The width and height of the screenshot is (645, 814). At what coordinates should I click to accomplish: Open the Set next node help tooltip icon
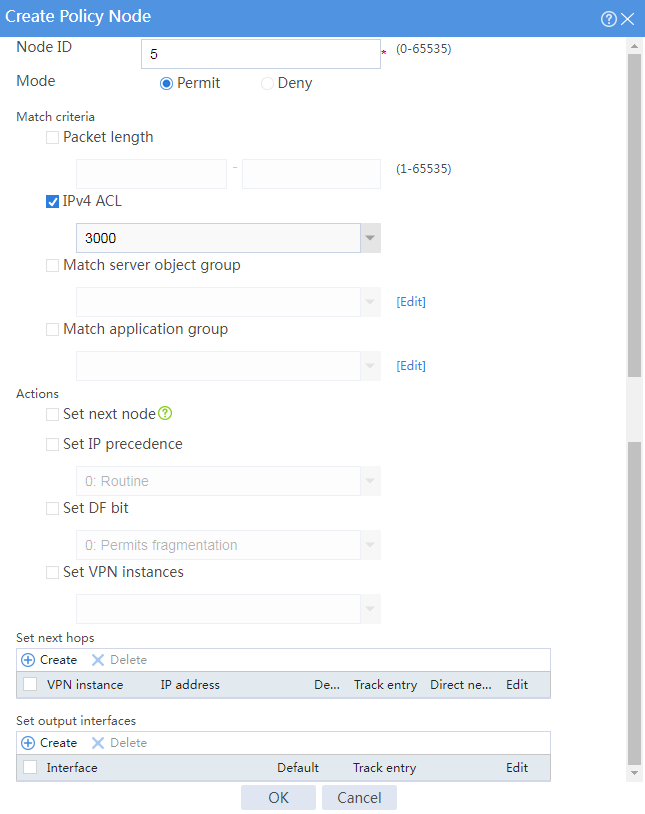[165, 413]
